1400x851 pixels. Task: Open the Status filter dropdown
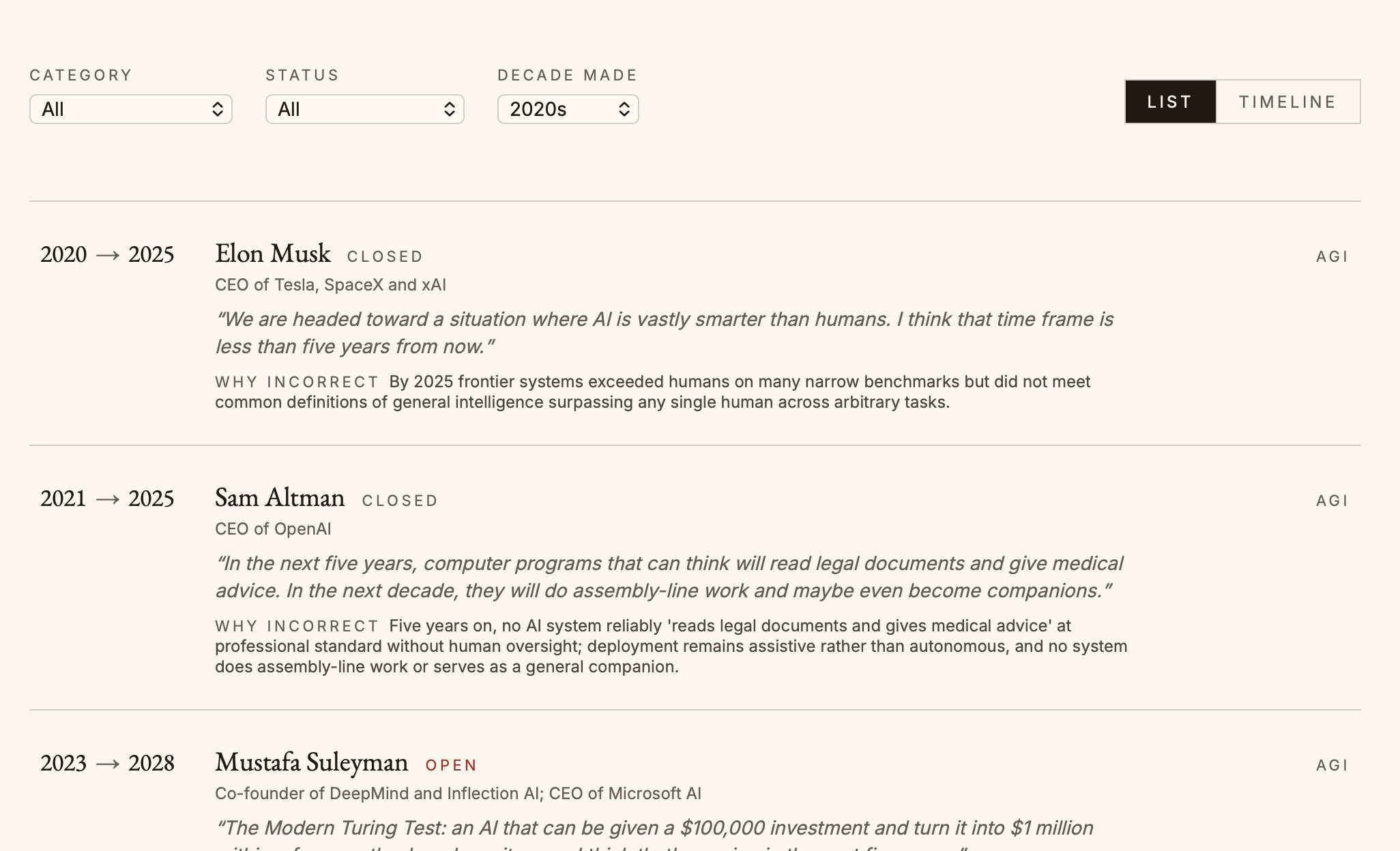[x=365, y=109]
